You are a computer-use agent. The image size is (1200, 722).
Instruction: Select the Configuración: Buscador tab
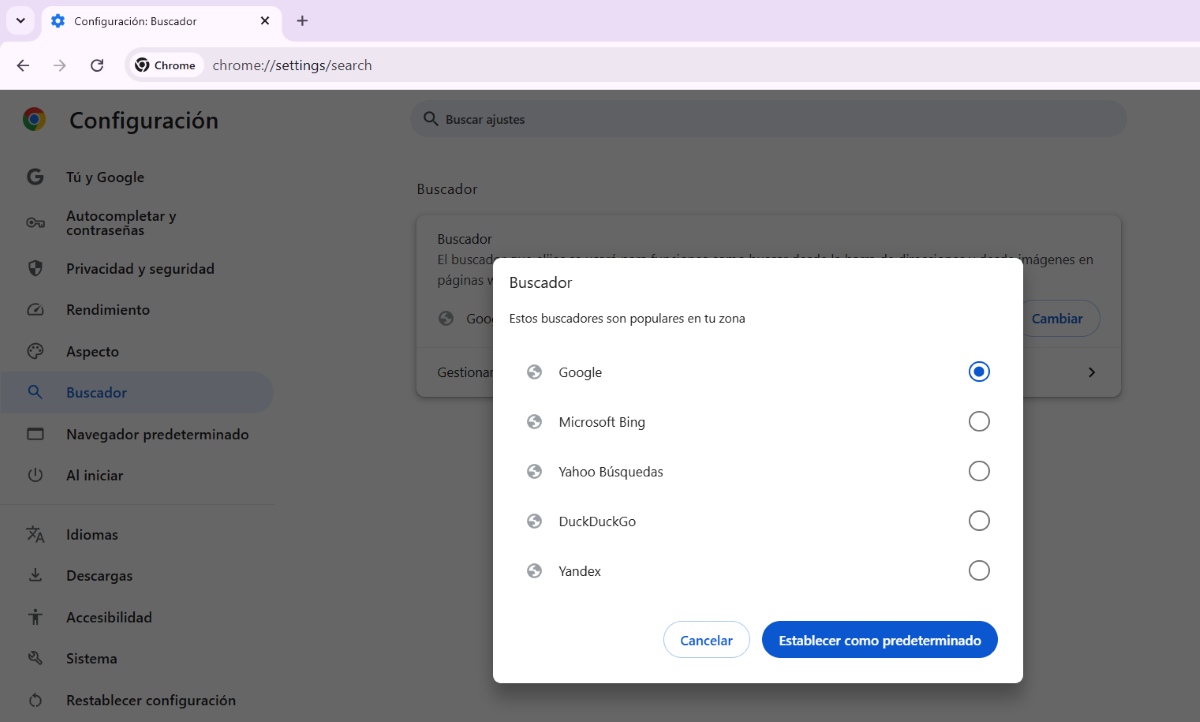[x=162, y=21]
